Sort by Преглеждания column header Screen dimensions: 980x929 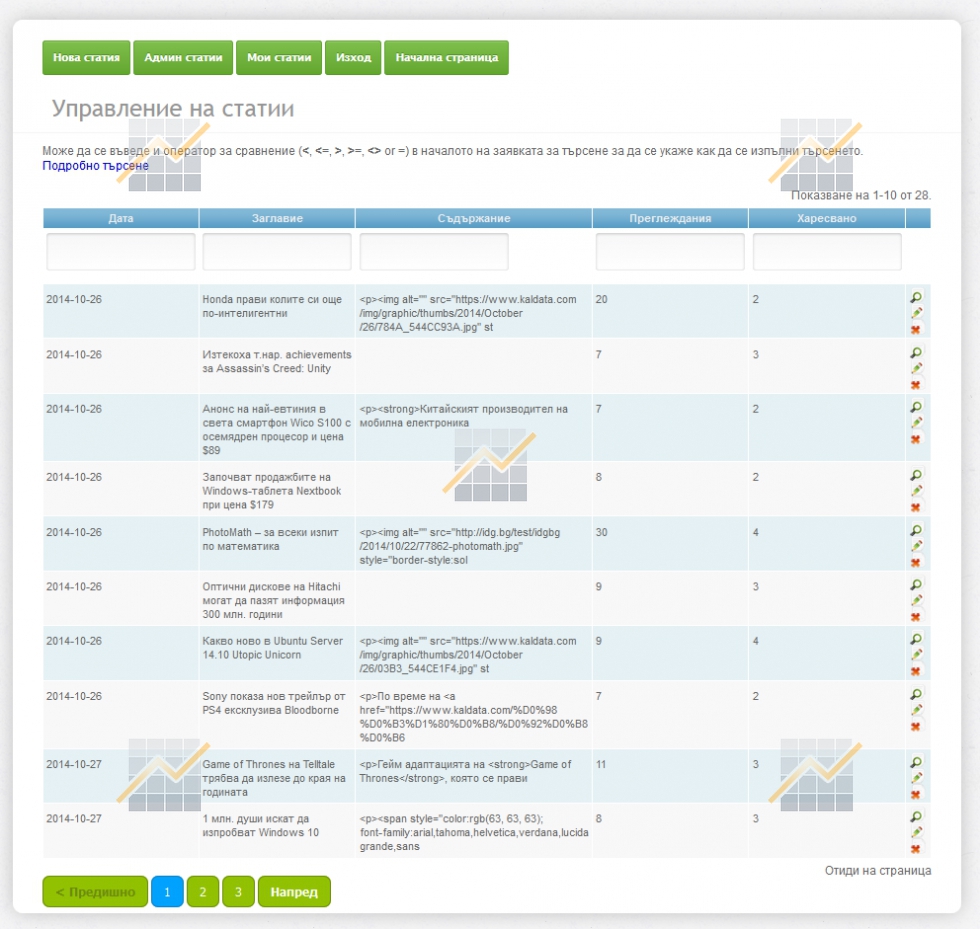click(670, 218)
